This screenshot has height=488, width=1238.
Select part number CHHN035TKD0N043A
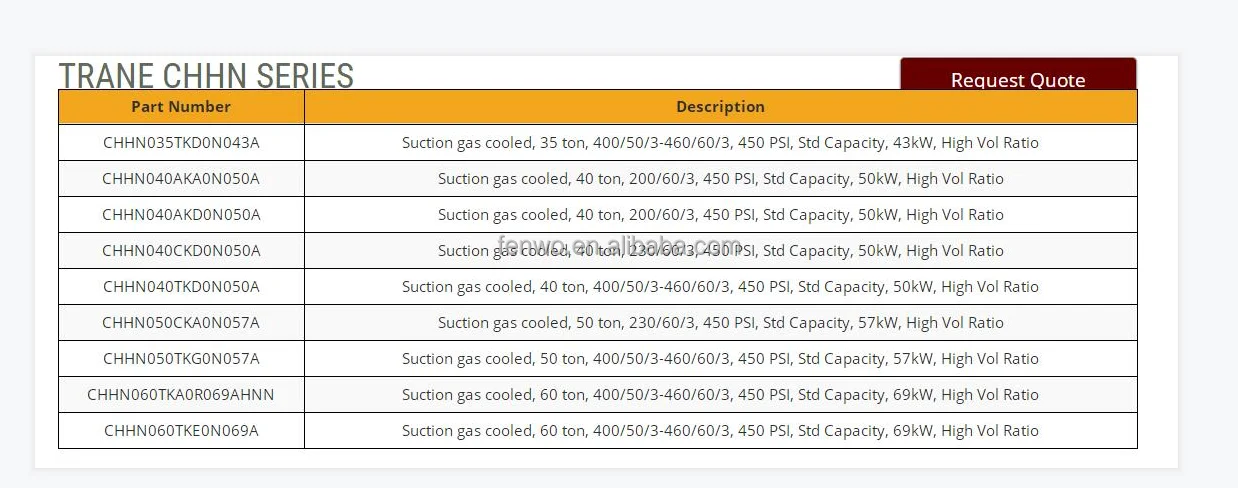coord(181,143)
